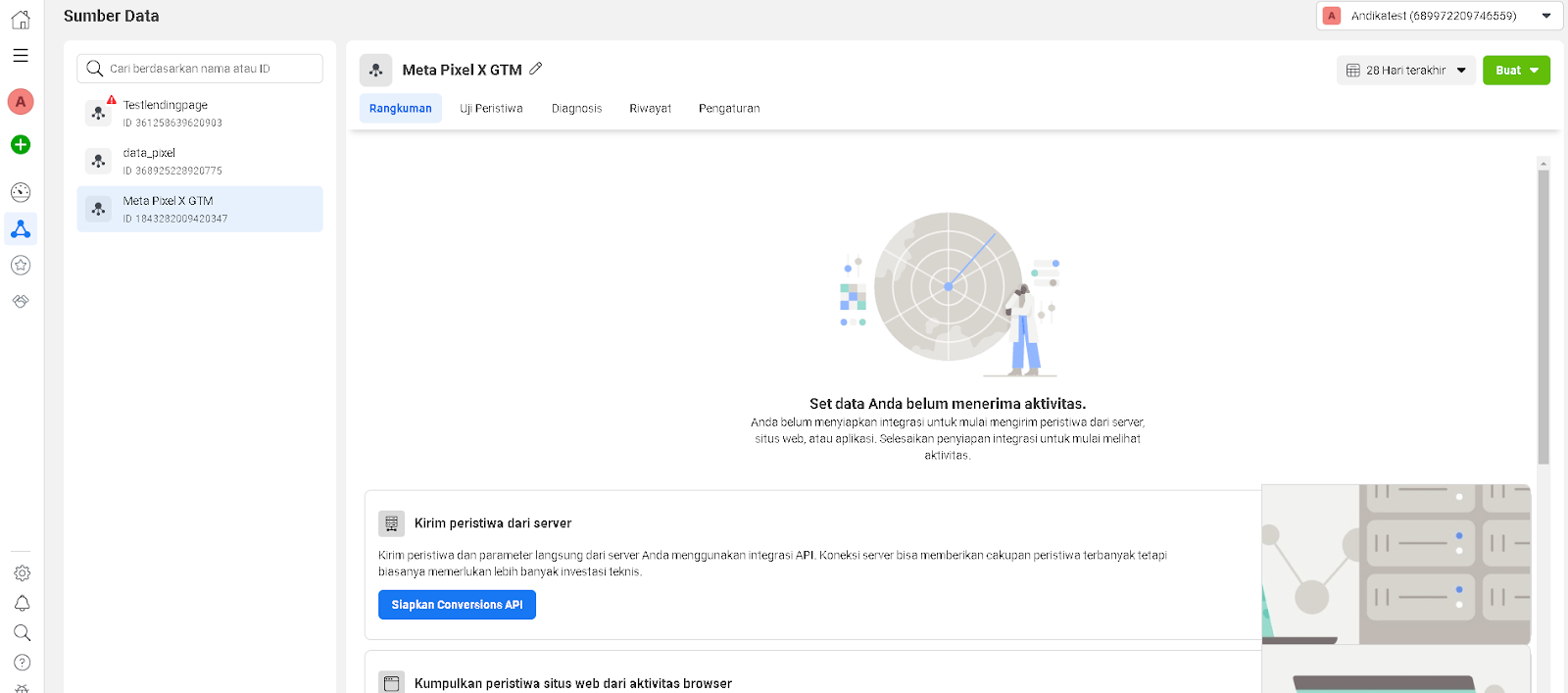The image size is (1568, 693).
Task: Open the settings gear icon
Action: (22, 572)
